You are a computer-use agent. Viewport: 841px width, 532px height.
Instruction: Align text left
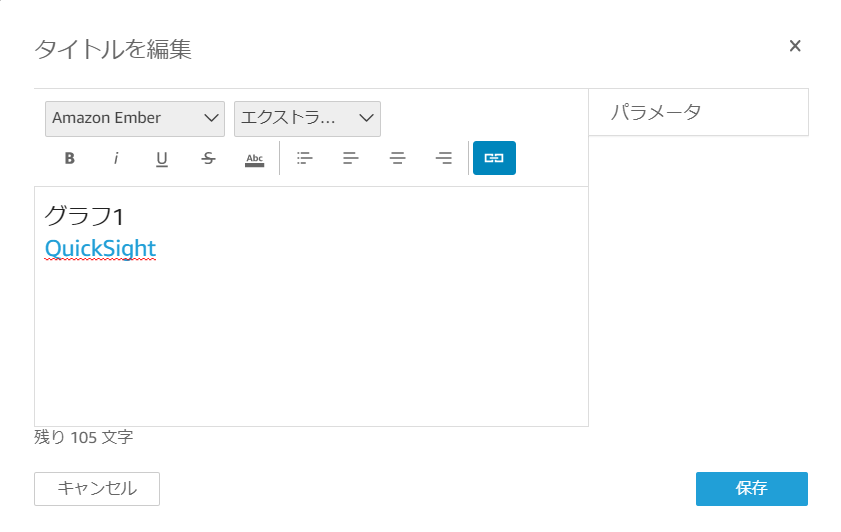coord(351,158)
